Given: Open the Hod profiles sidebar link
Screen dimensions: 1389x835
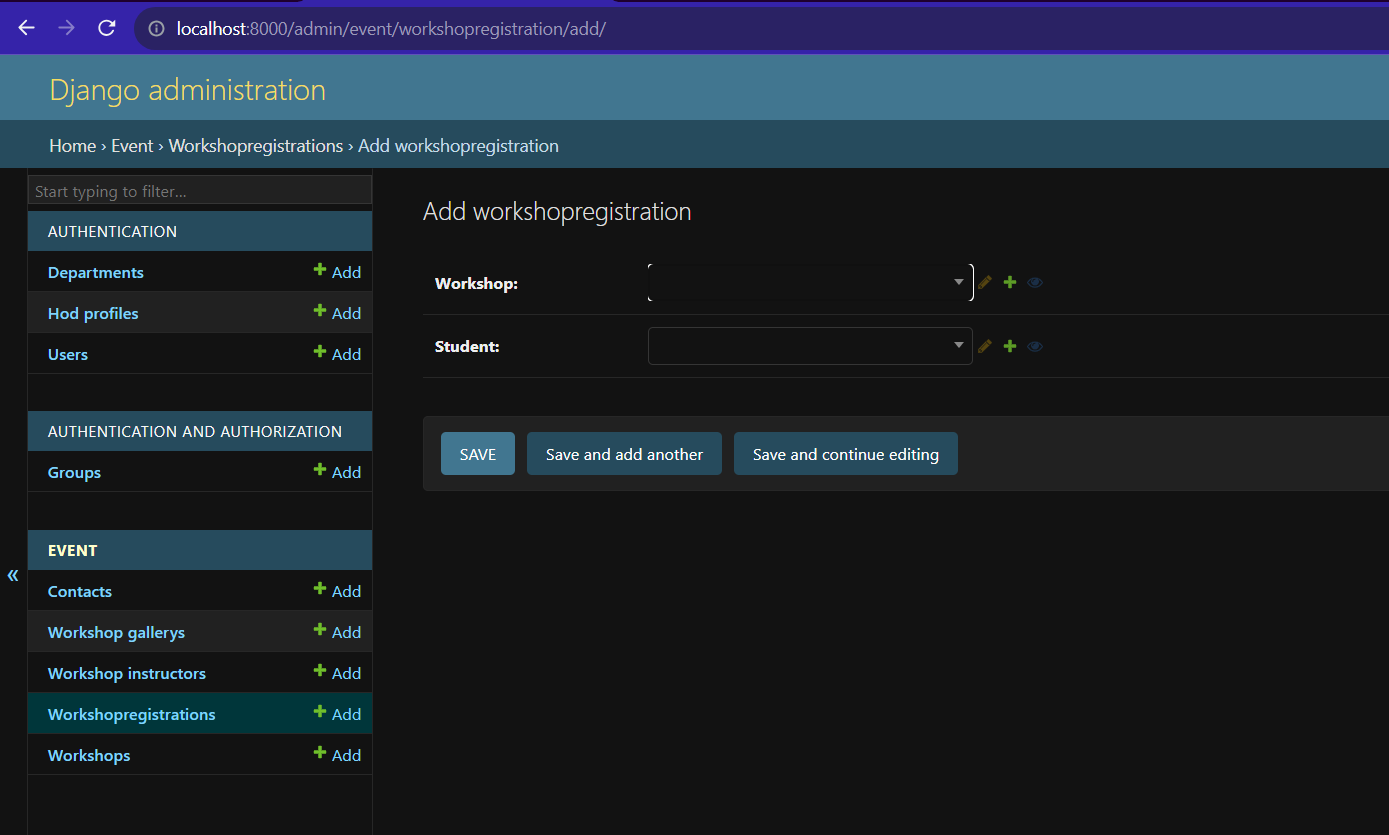Looking at the screenshot, I should point(93,313).
